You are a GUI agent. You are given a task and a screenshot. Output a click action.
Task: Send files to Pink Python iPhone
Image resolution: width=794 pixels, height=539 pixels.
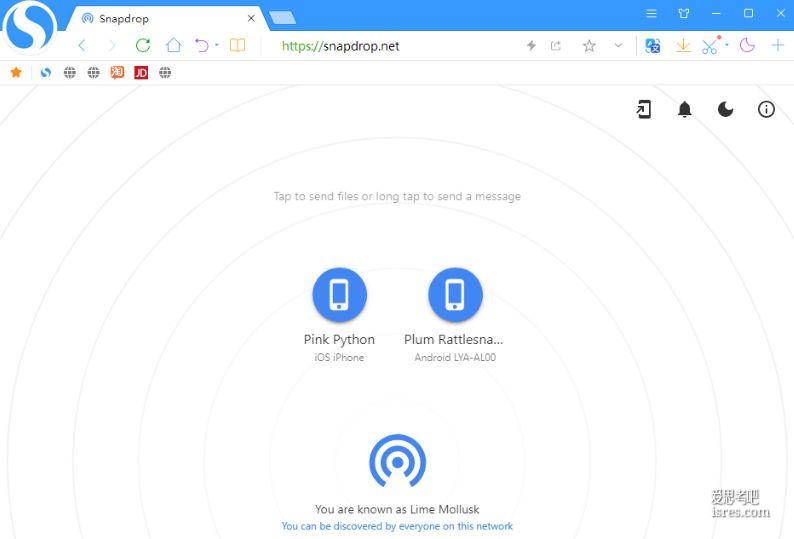point(340,295)
